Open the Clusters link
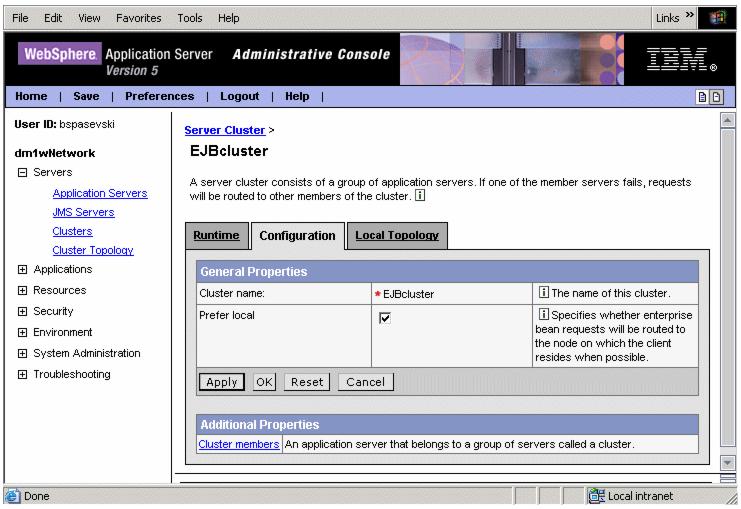The image size is (741, 509). coord(72,232)
